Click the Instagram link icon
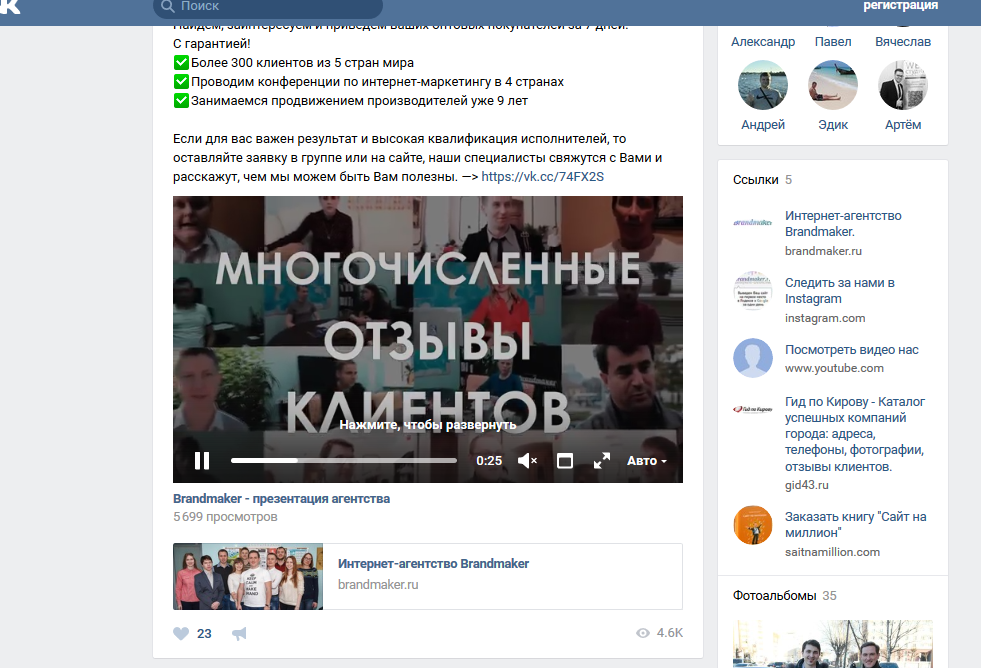Image resolution: width=981 pixels, height=668 pixels. tap(753, 291)
